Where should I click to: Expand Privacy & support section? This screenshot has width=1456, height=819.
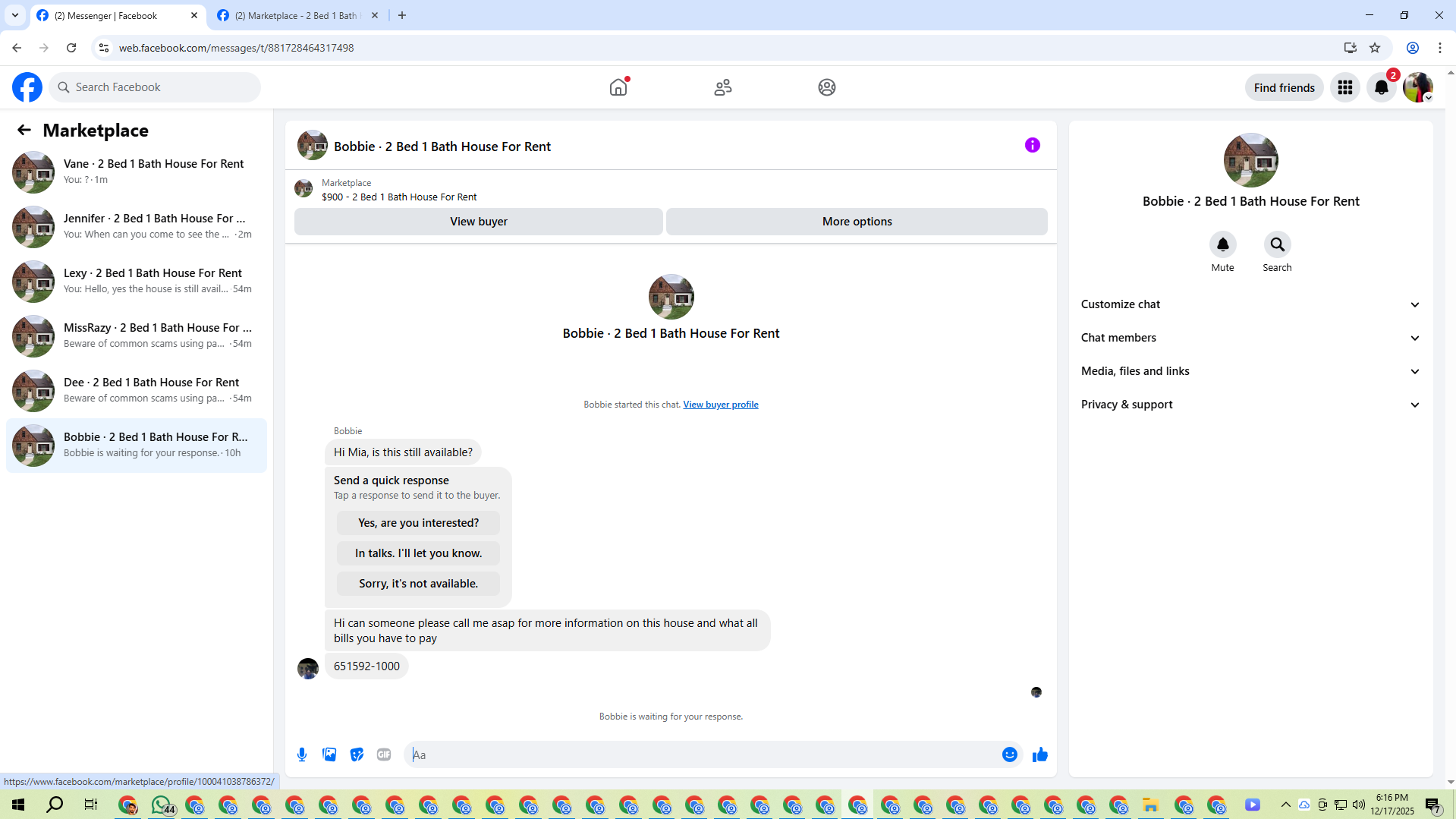pyautogui.click(x=1250, y=405)
